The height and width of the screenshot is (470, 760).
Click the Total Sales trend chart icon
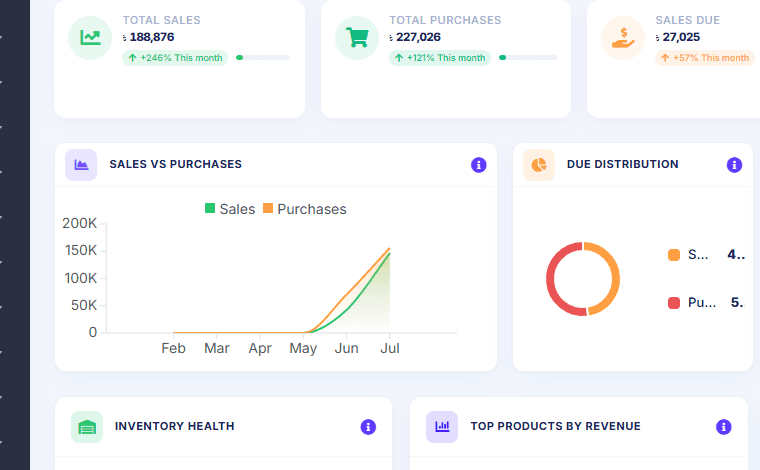90,38
